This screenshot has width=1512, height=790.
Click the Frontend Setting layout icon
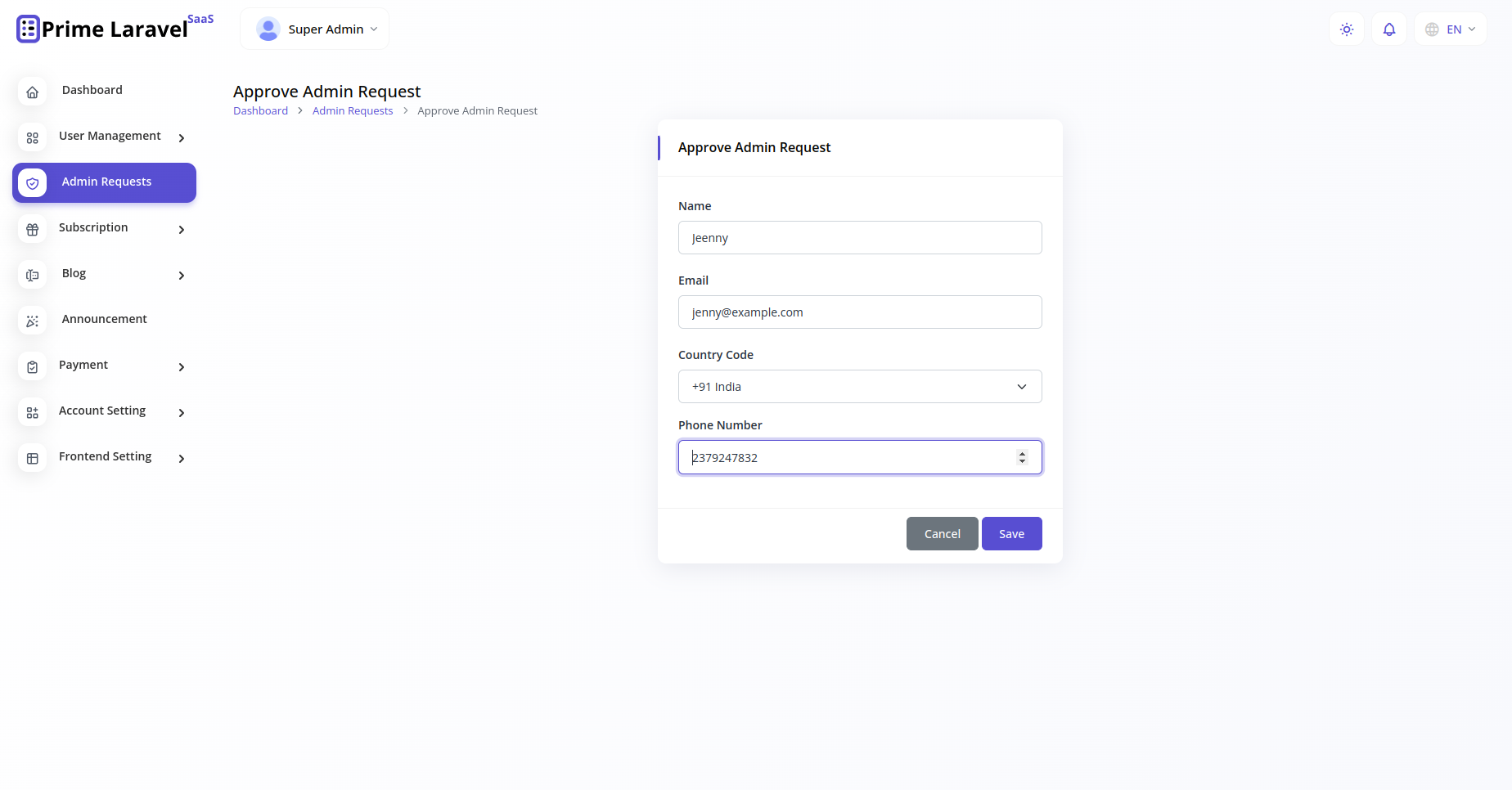[x=32, y=458]
